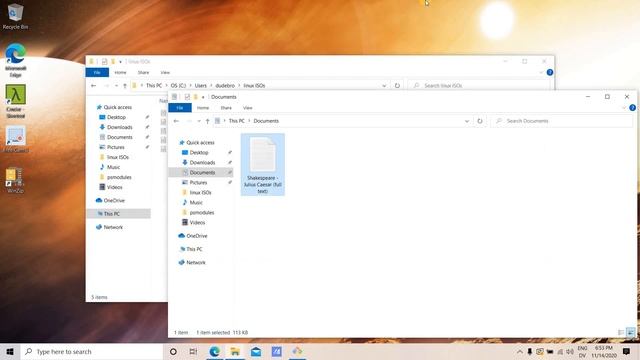The height and width of the screenshot is (360, 640).
Task: Open help icon in Documents window
Action: pos(632,108)
